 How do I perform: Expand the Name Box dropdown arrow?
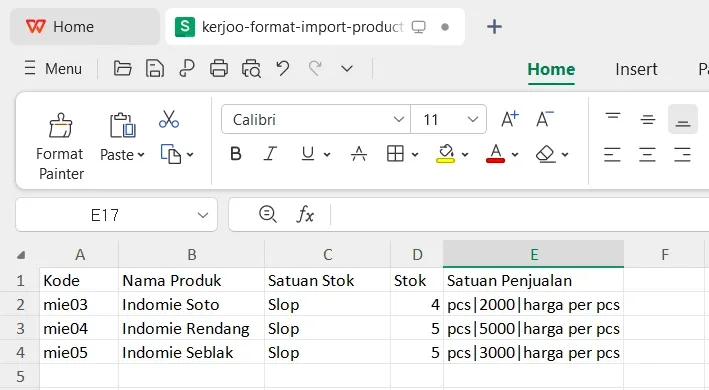pyautogui.click(x=203, y=215)
